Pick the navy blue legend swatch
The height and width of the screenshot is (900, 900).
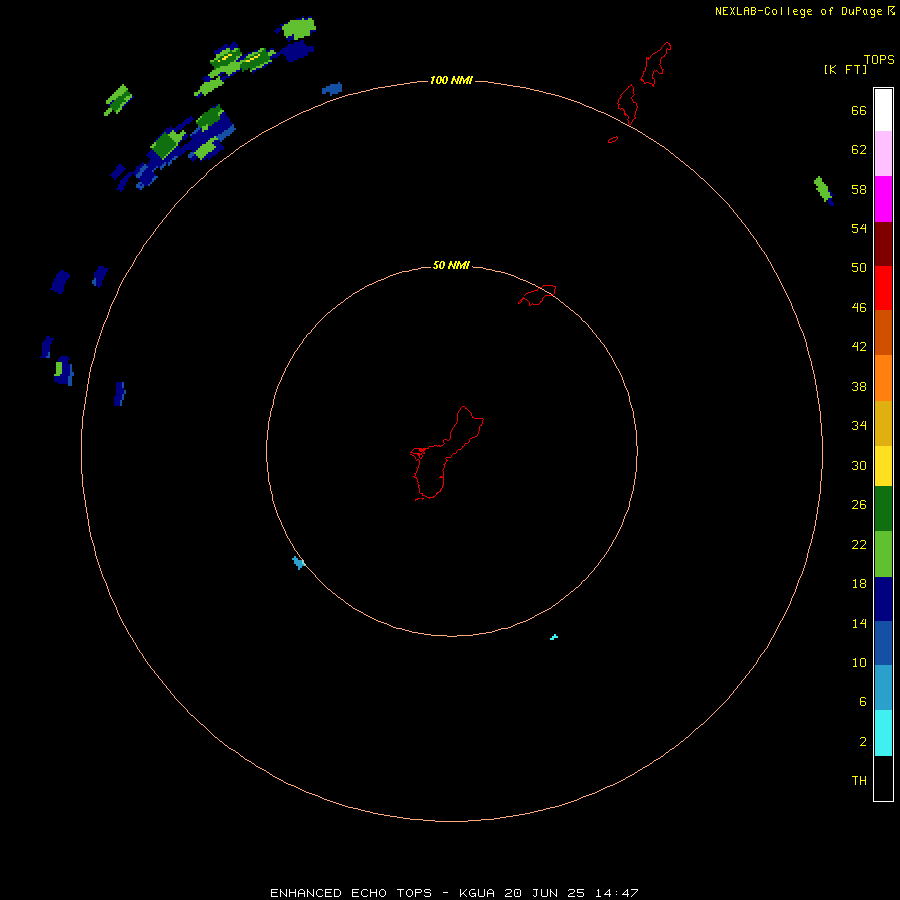coord(883,599)
